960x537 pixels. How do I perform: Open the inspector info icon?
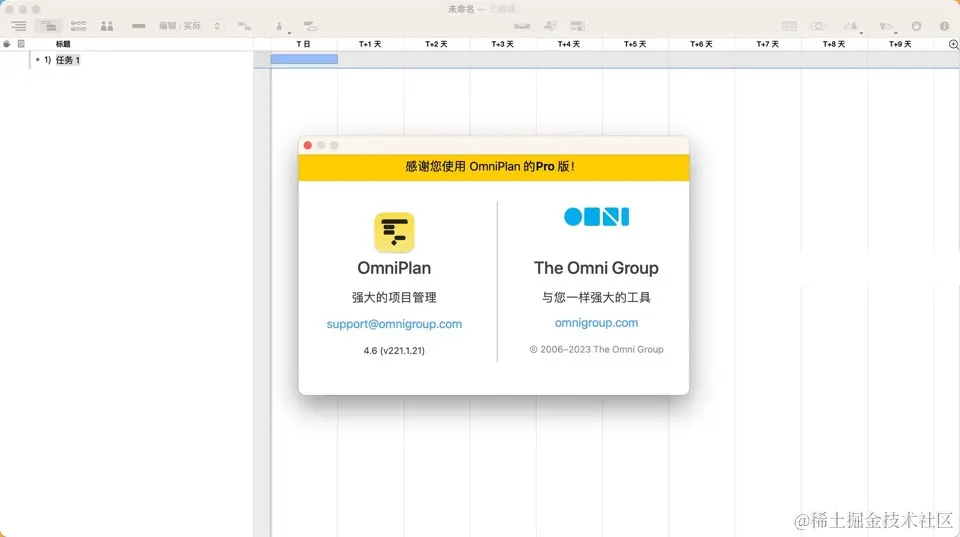[944, 26]
